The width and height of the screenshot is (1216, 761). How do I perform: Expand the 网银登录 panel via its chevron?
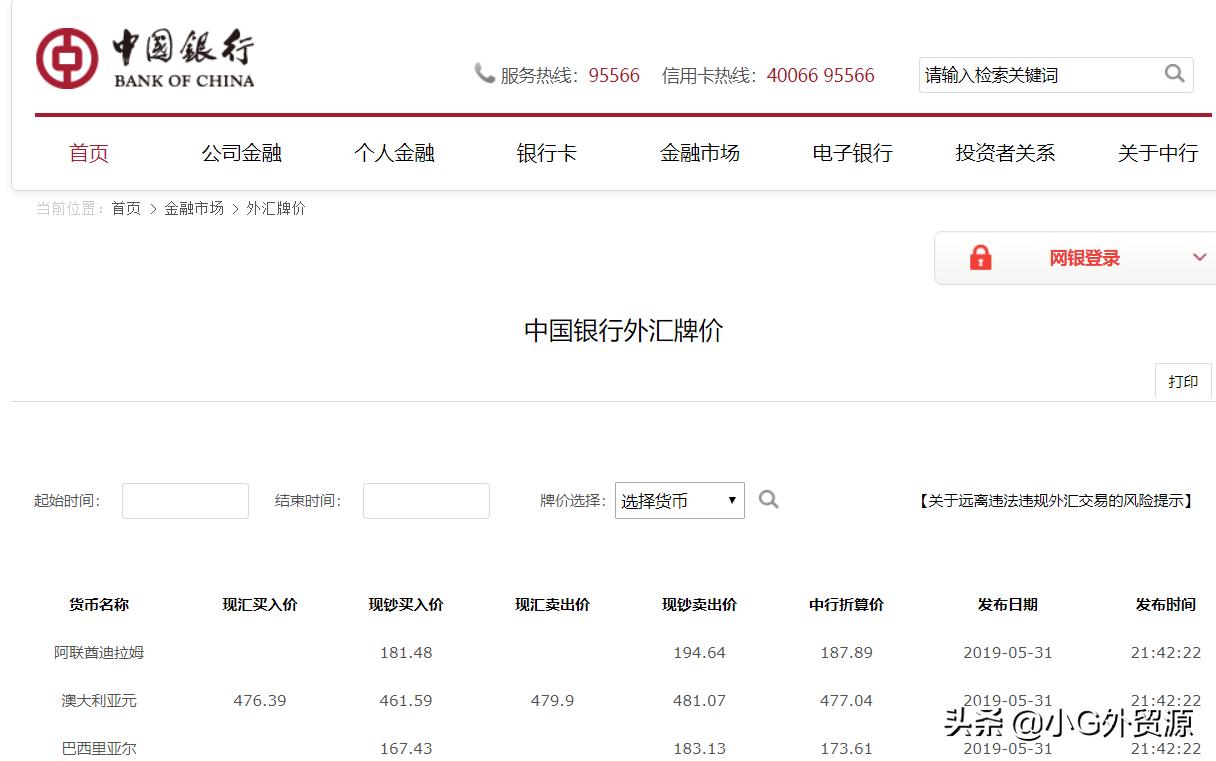coord(1199,257)
